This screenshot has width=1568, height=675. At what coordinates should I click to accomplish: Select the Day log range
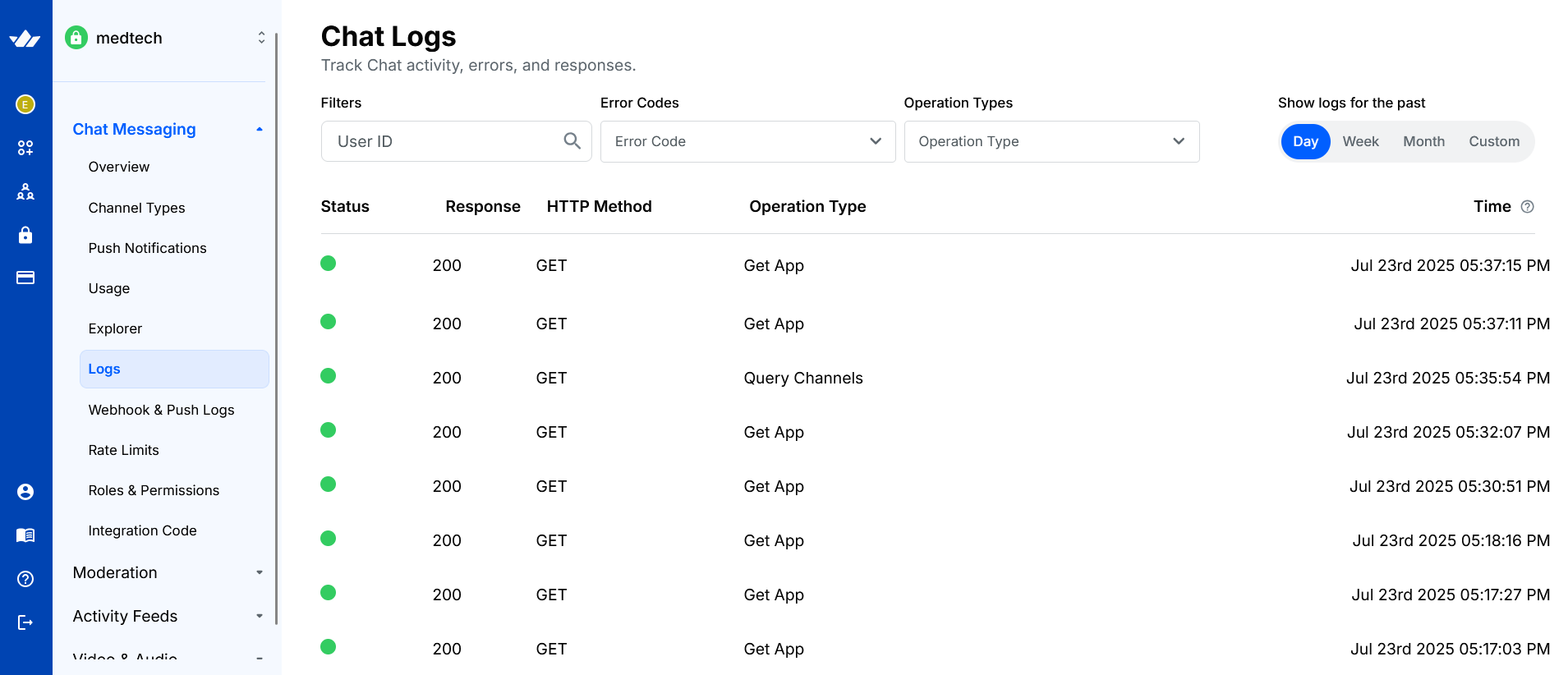(1304, 141)
